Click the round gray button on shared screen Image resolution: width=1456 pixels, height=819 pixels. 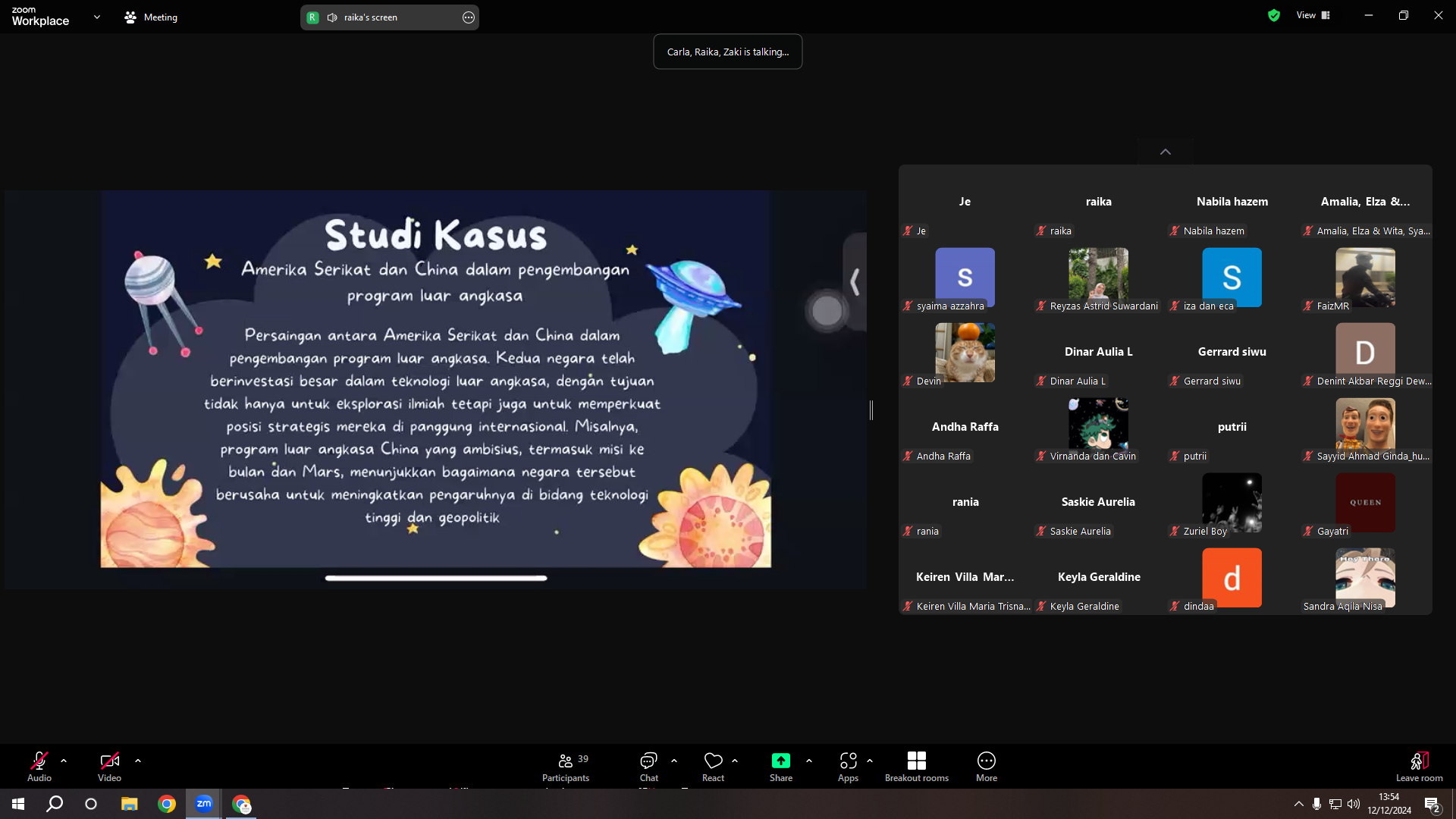click(827, 310)
